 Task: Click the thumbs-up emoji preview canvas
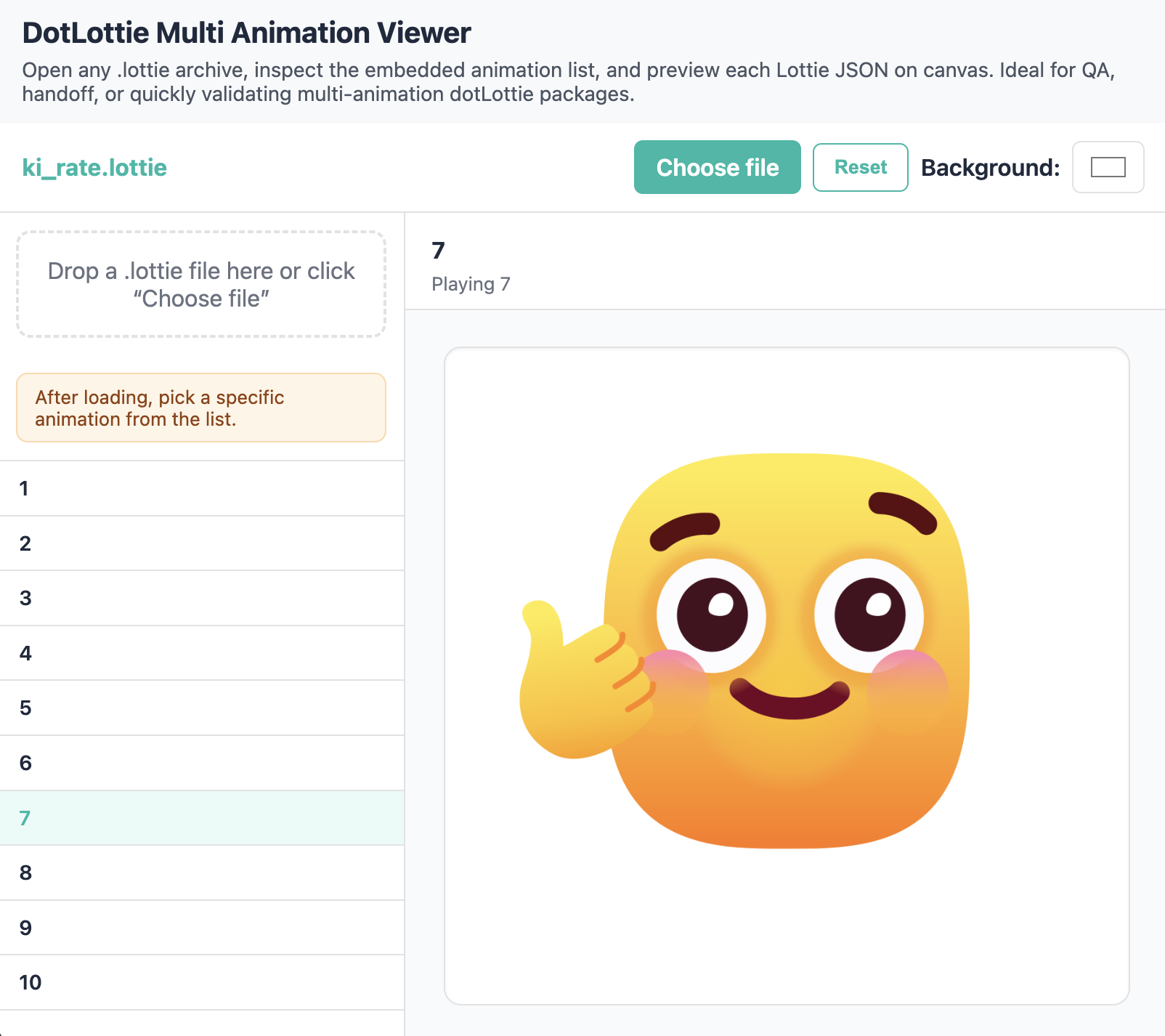tap(787, 676)
